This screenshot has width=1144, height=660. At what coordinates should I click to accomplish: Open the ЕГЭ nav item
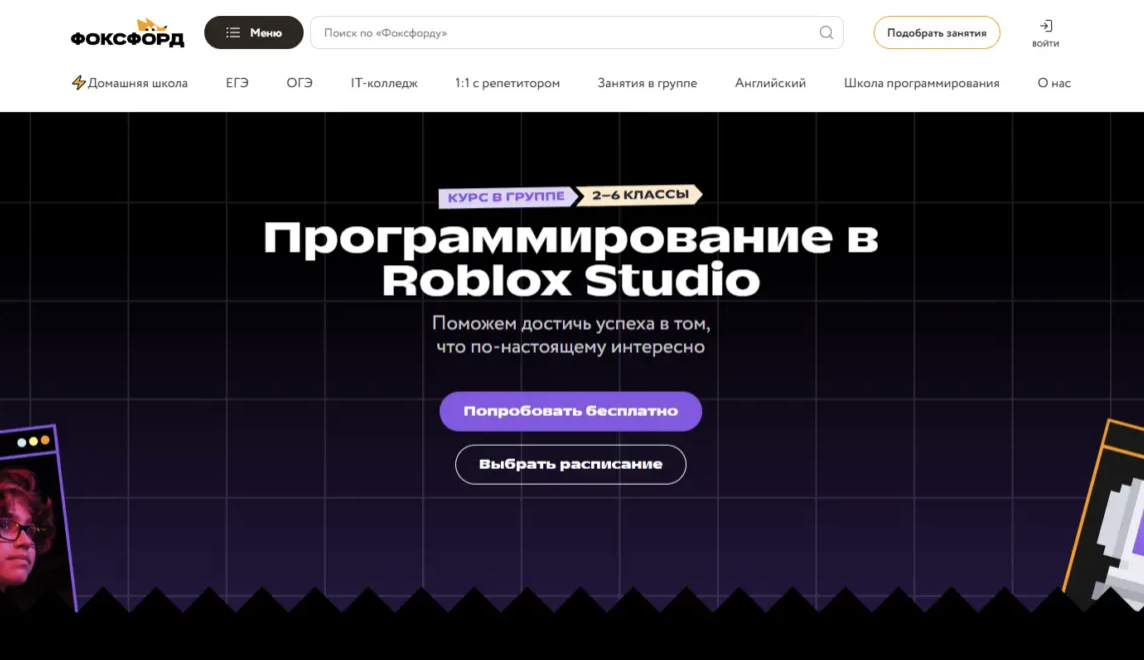click(x=237, y=83)
